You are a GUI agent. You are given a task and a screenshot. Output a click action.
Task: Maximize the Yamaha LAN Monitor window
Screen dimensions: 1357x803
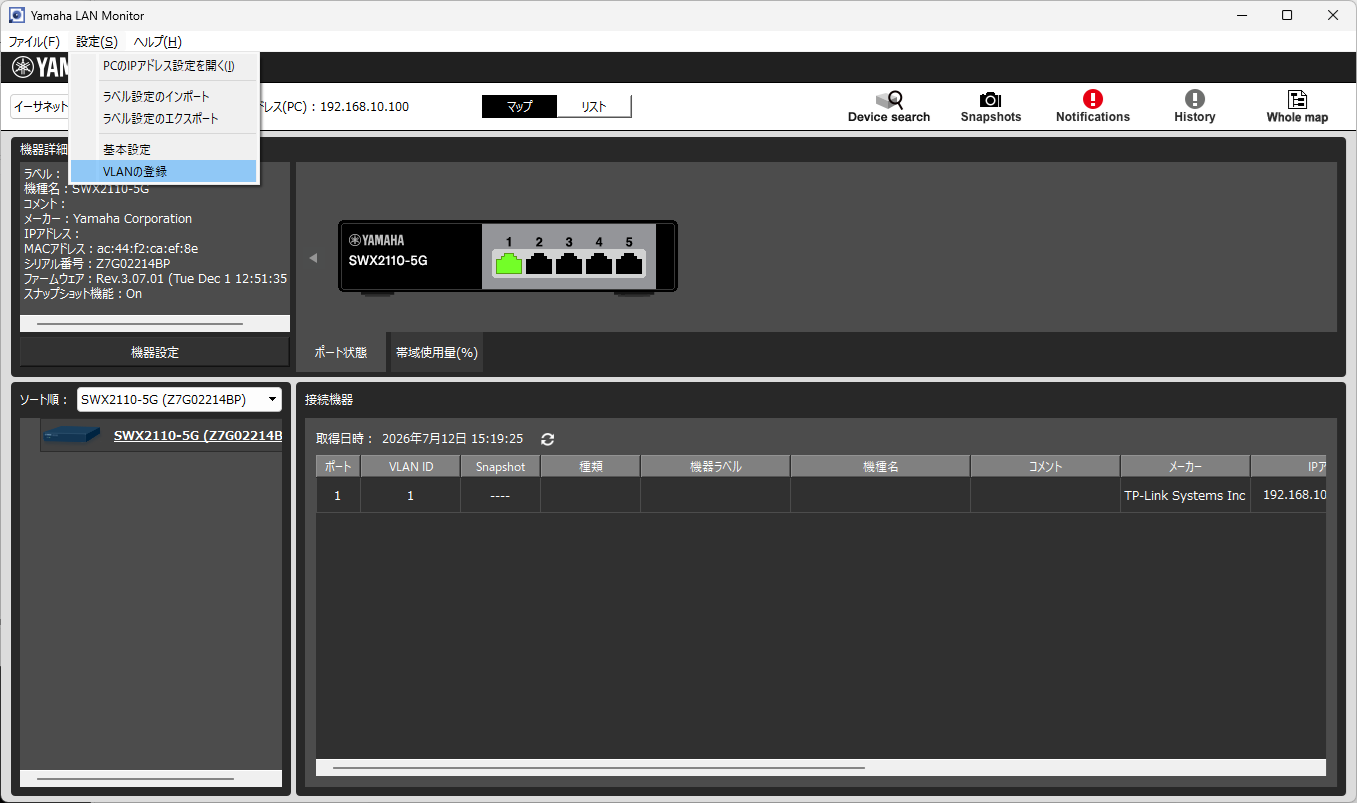point(1287,15)
